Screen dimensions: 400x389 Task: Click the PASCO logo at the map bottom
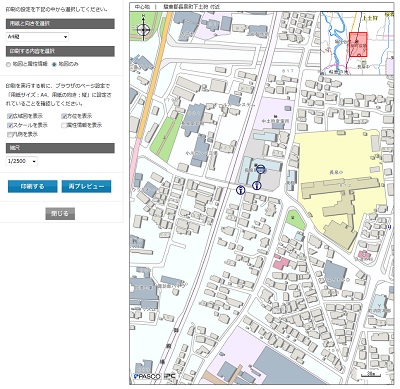147,376
